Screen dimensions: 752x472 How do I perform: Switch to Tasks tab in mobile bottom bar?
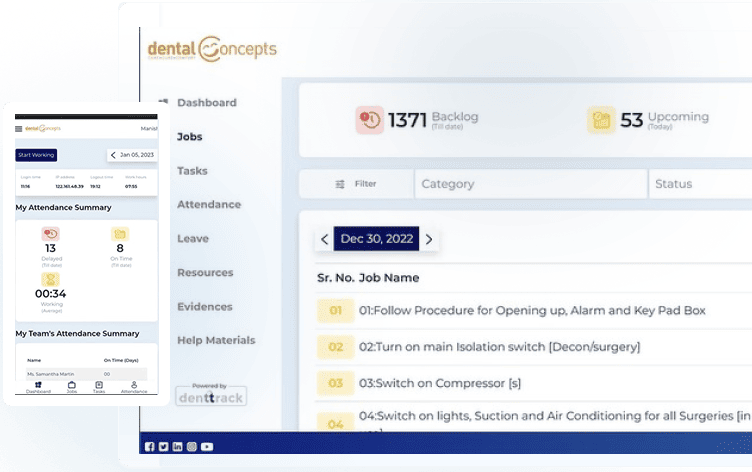[99, 388]
